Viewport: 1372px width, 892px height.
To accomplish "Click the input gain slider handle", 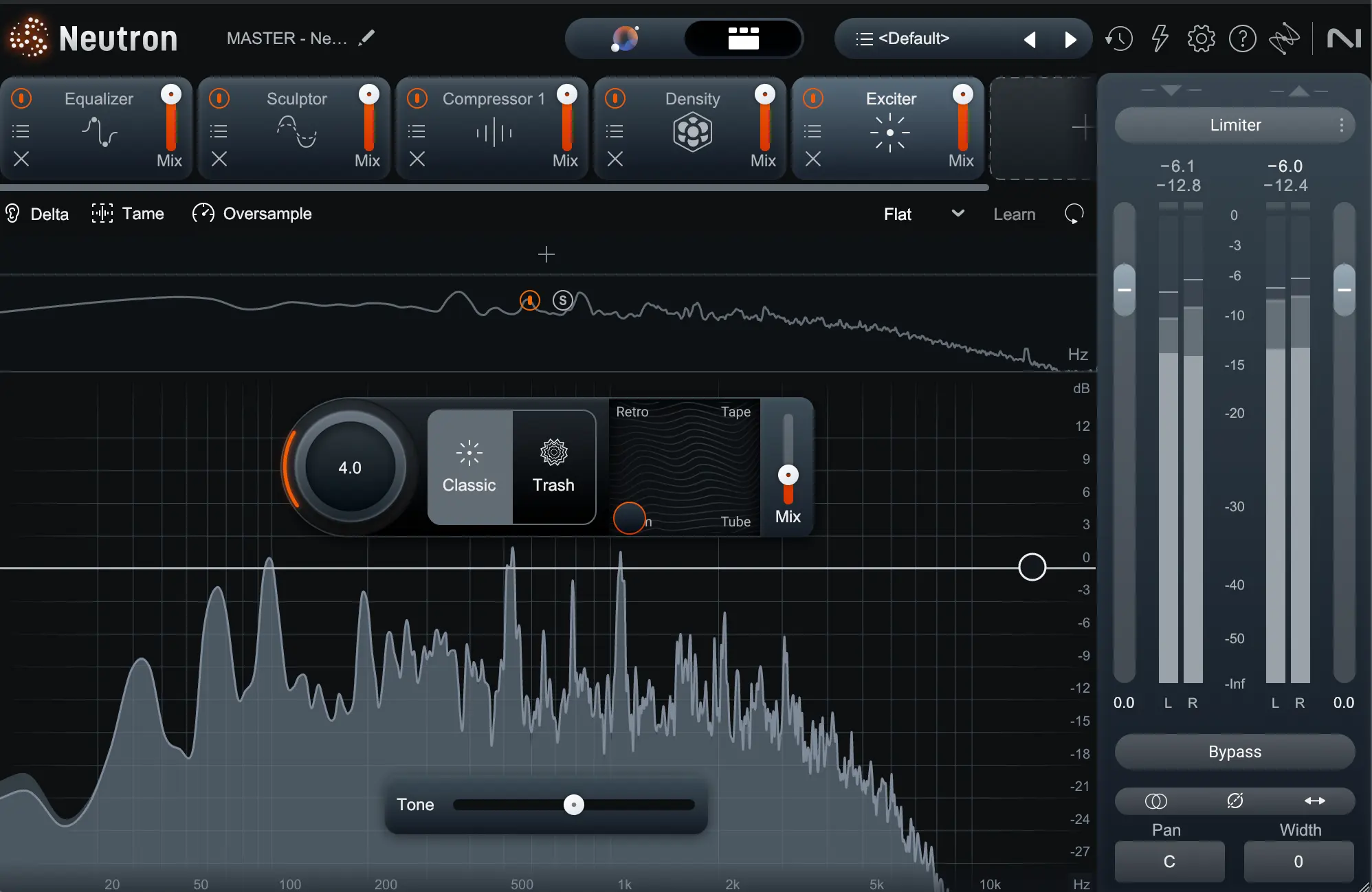I will [x=1125, y=290].
